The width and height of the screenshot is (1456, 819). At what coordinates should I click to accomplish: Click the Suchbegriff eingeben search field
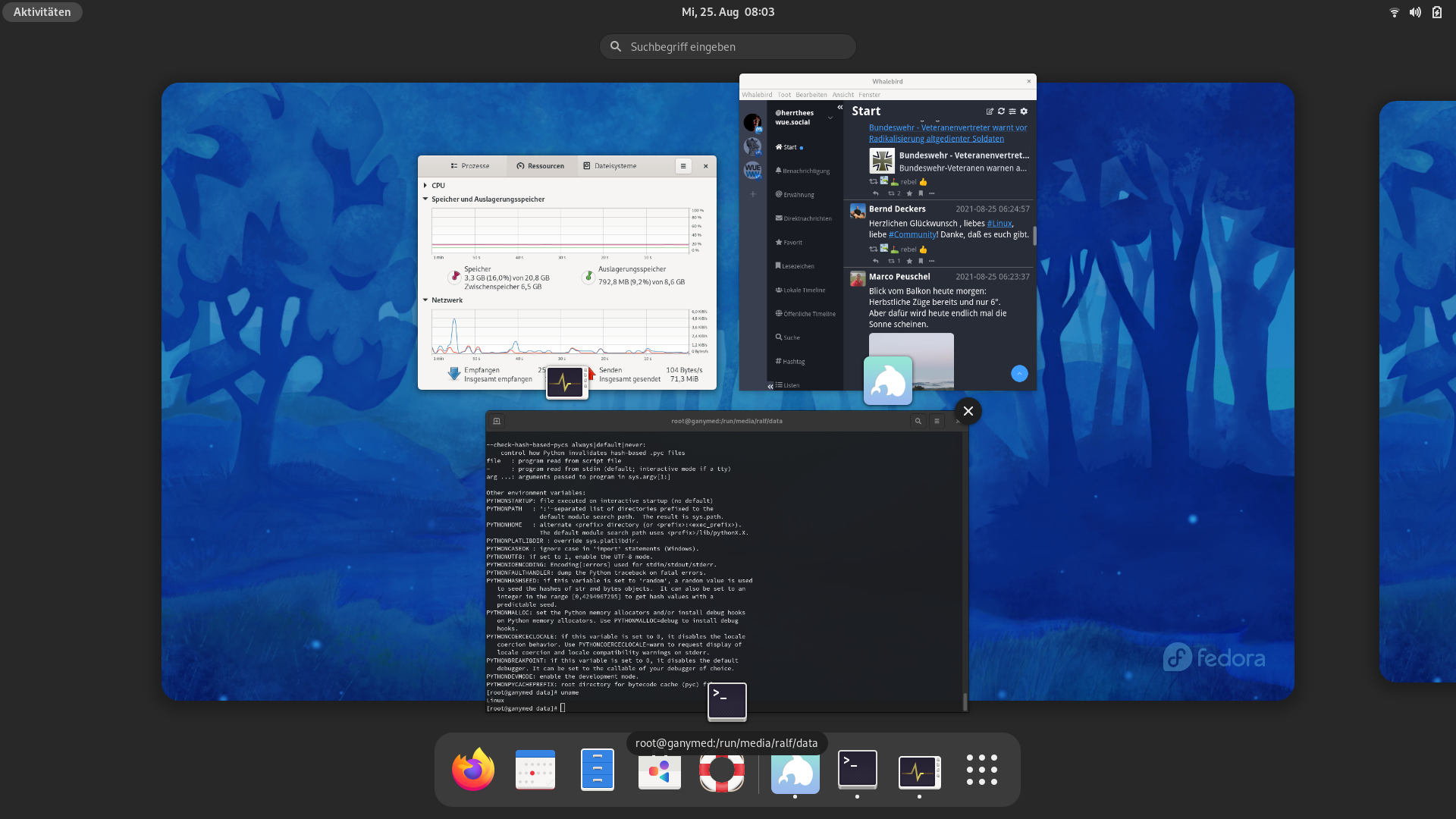point(728,47)
